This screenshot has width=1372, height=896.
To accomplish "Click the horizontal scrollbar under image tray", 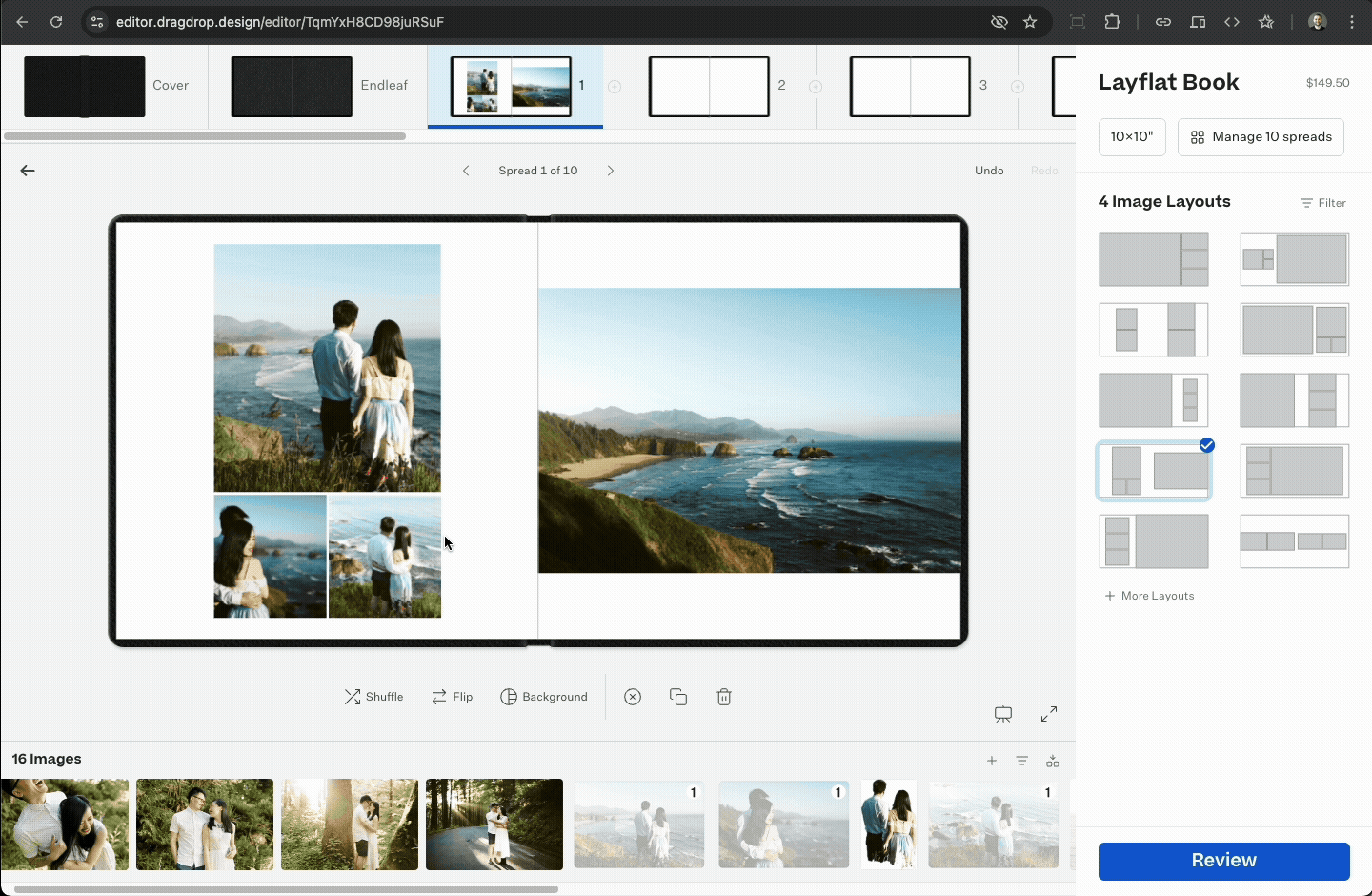I will 286,889.
